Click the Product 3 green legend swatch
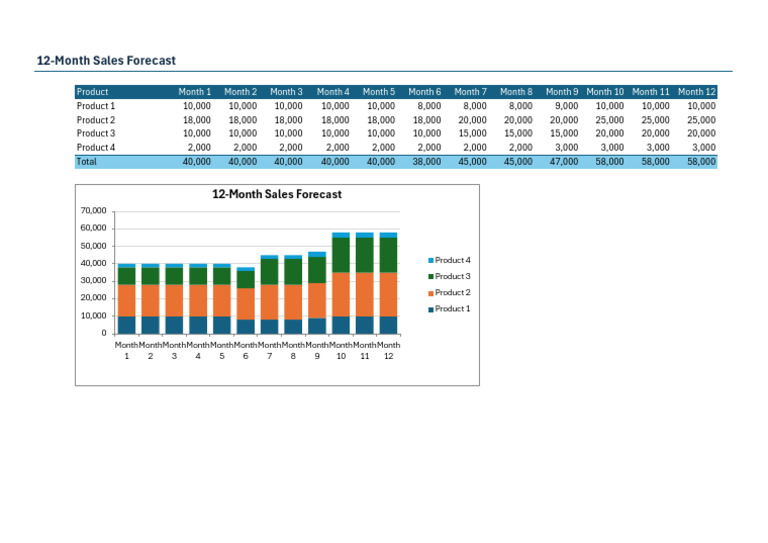768x543 pixels. coord(431,277)
